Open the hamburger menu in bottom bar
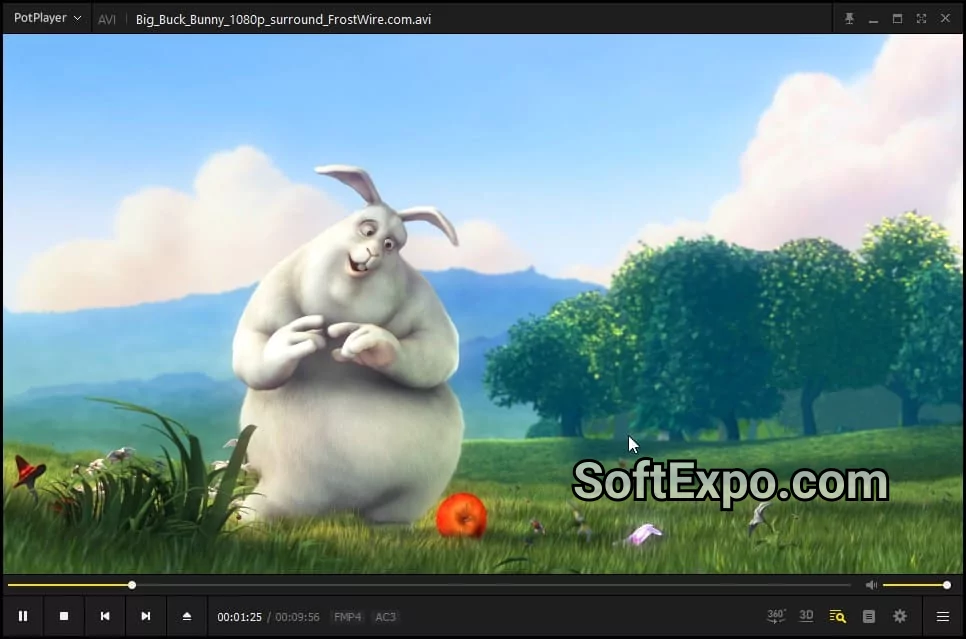966x639 pixels. pos(942,617)
